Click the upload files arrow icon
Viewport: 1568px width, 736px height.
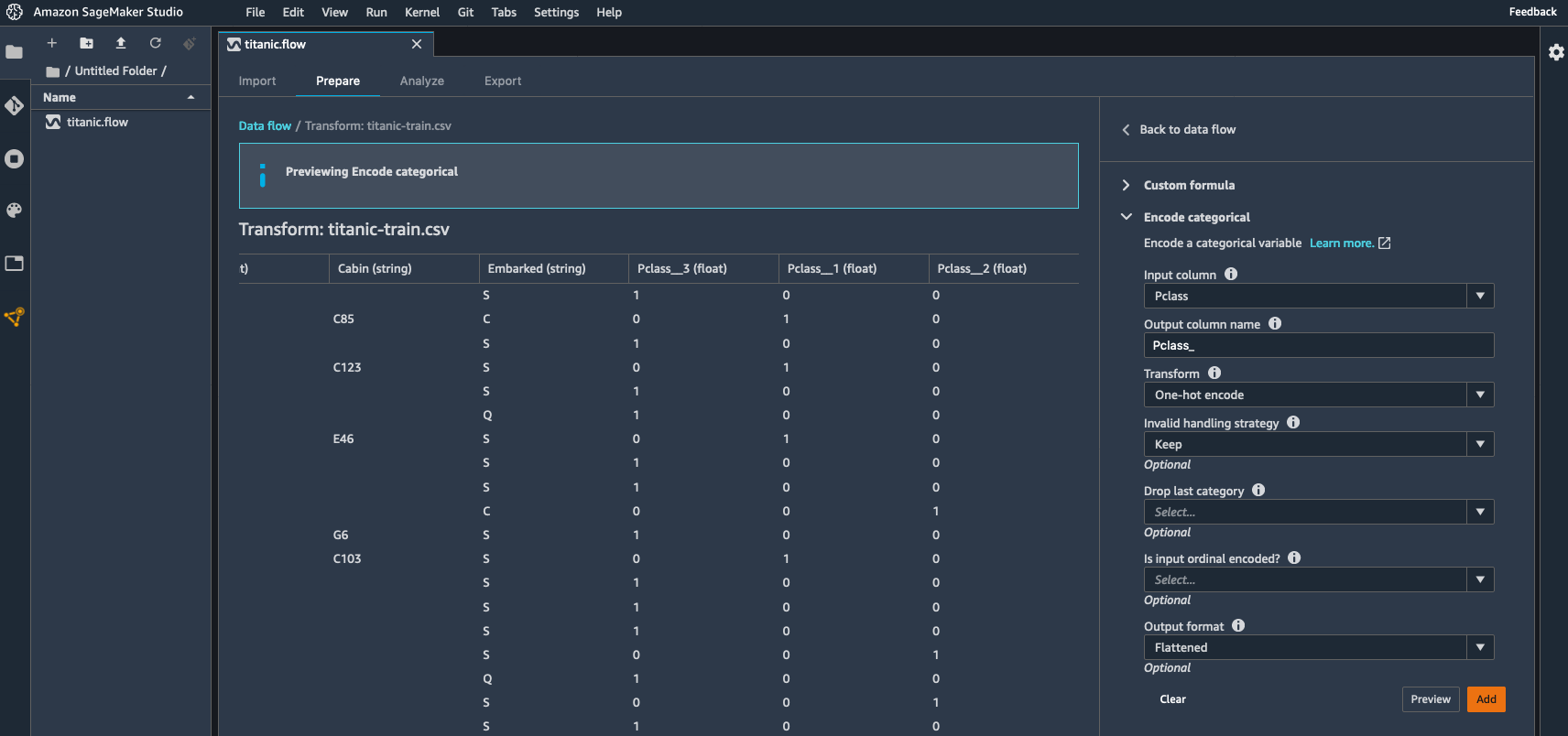pos(121,43)
